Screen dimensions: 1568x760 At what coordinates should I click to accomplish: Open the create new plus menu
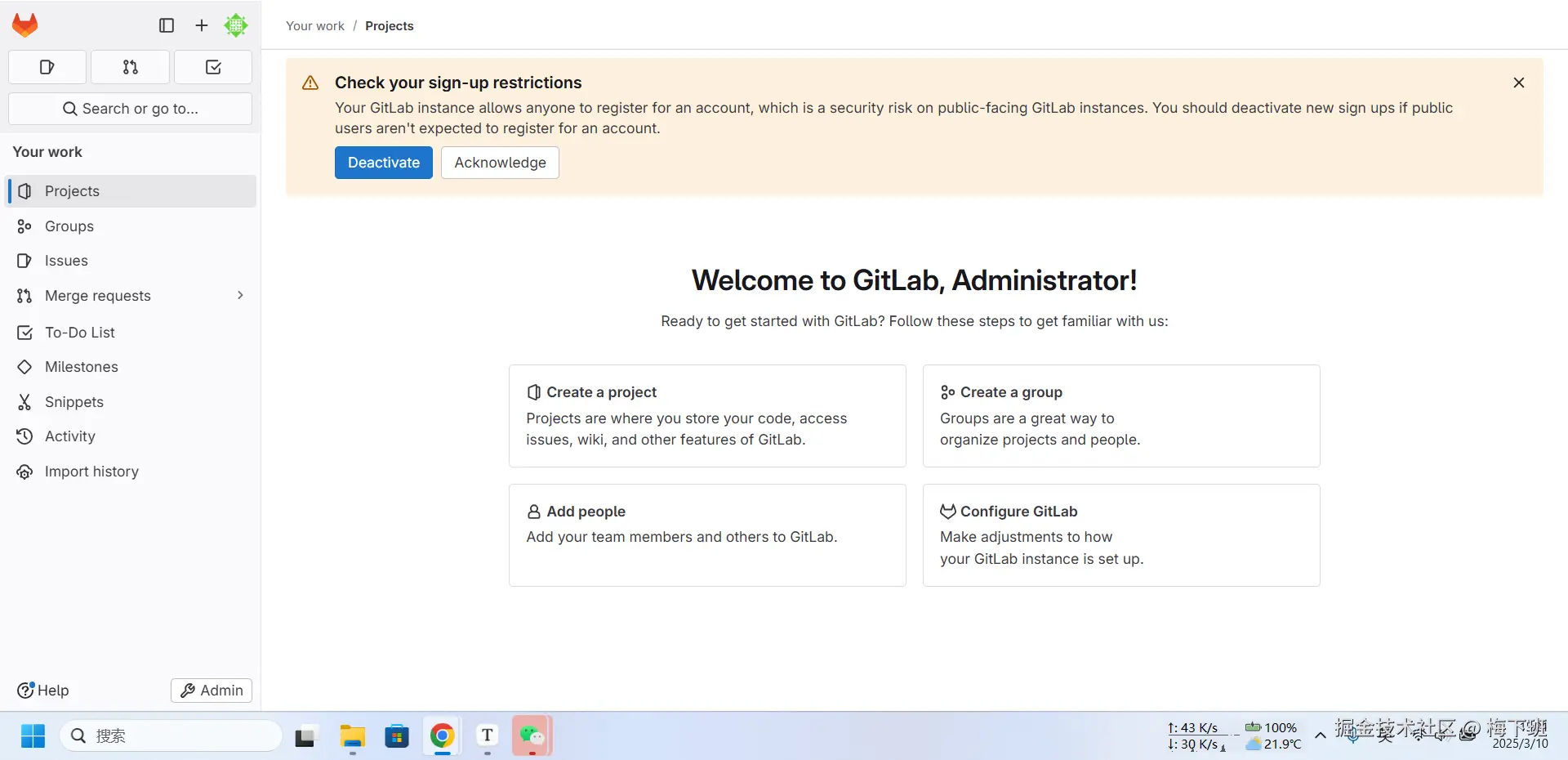[202, 25]
